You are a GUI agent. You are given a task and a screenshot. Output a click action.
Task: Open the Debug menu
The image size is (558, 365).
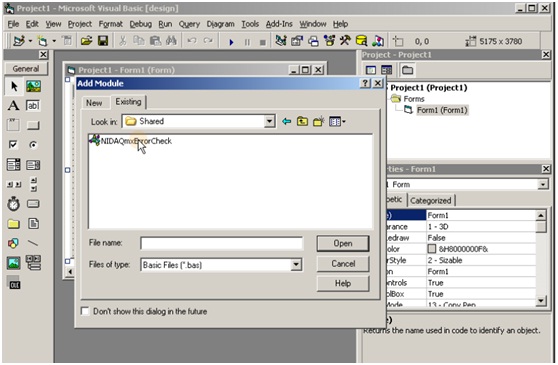coord(140,24)
